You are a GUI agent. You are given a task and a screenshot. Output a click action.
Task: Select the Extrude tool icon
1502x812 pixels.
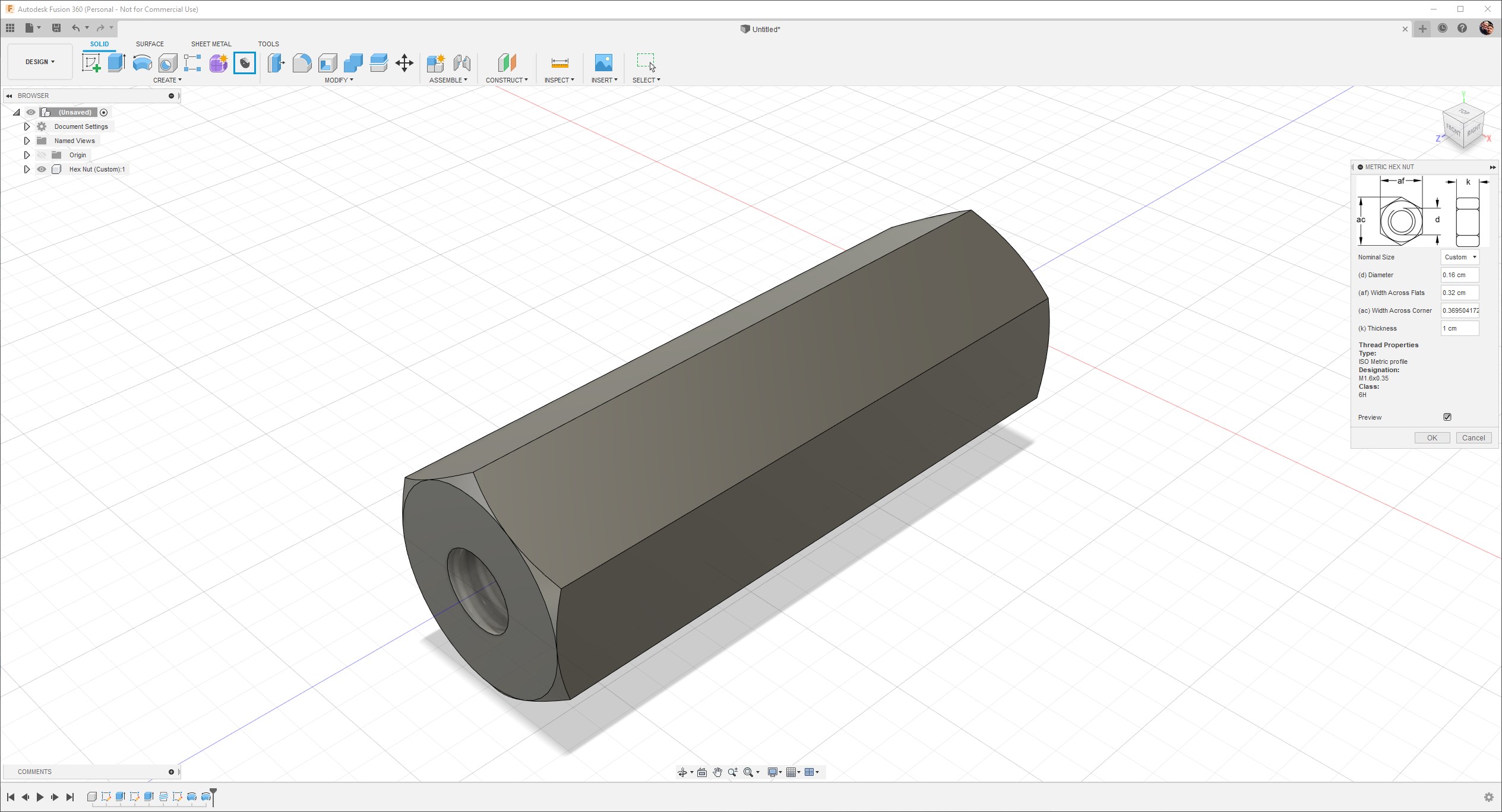pyautogui.click(x=116, y=63)
